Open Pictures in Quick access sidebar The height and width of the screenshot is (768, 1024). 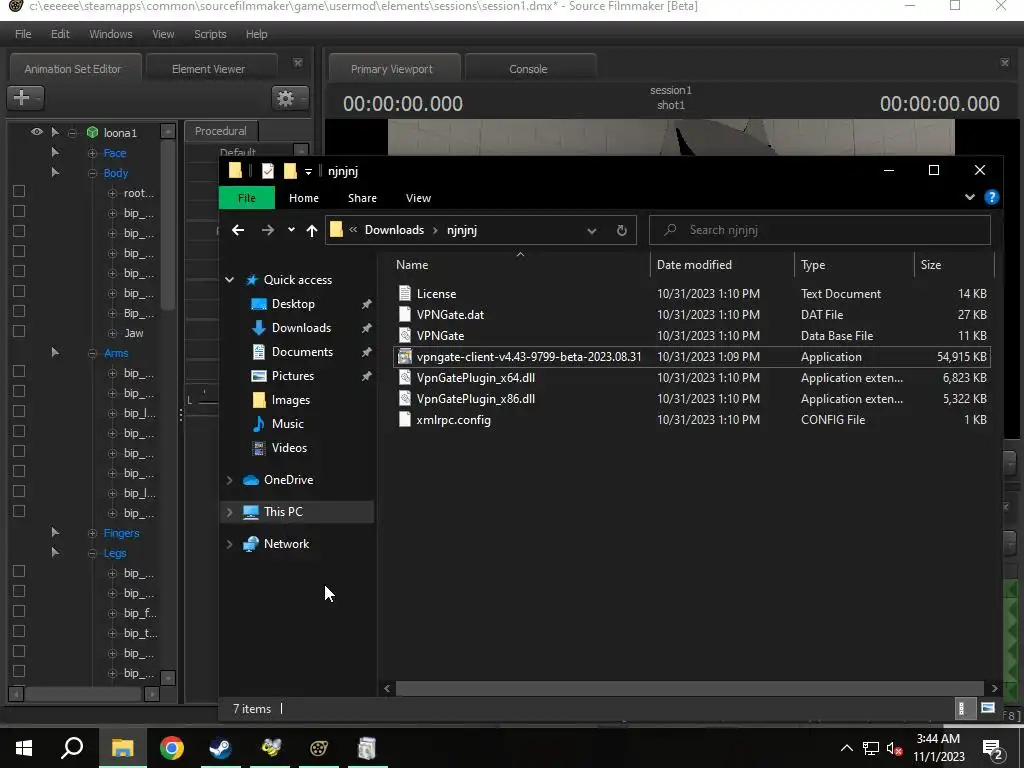coord(293,376)
